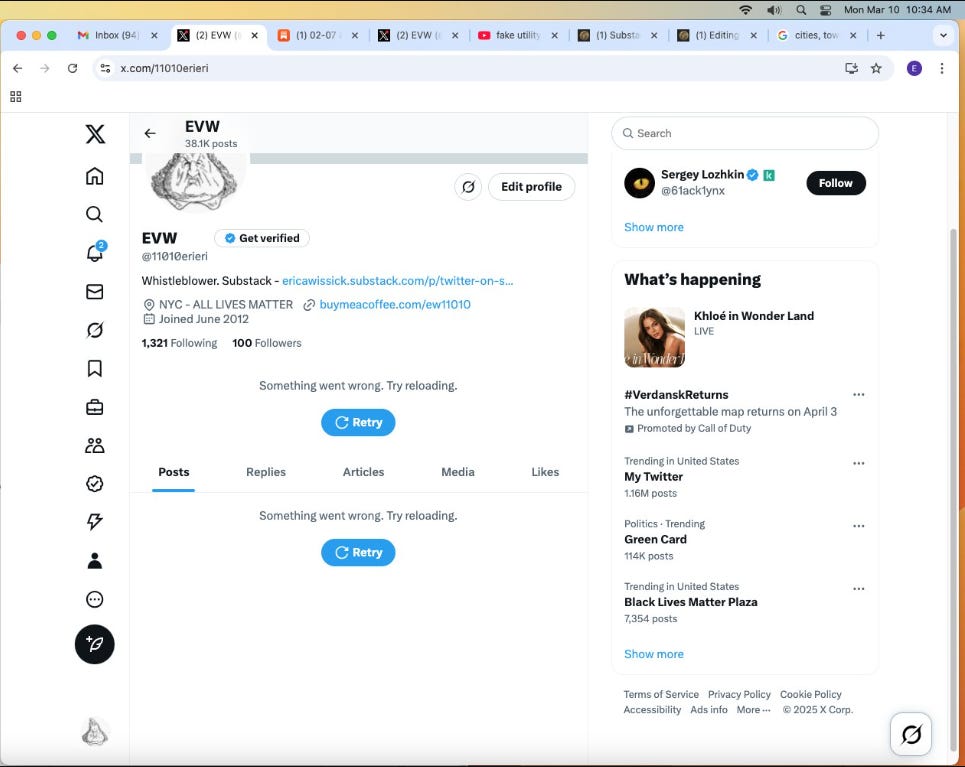Open Notifications bell with 2 badge
The width and height of the screenshot is (965, 767).
click(95, 252)
